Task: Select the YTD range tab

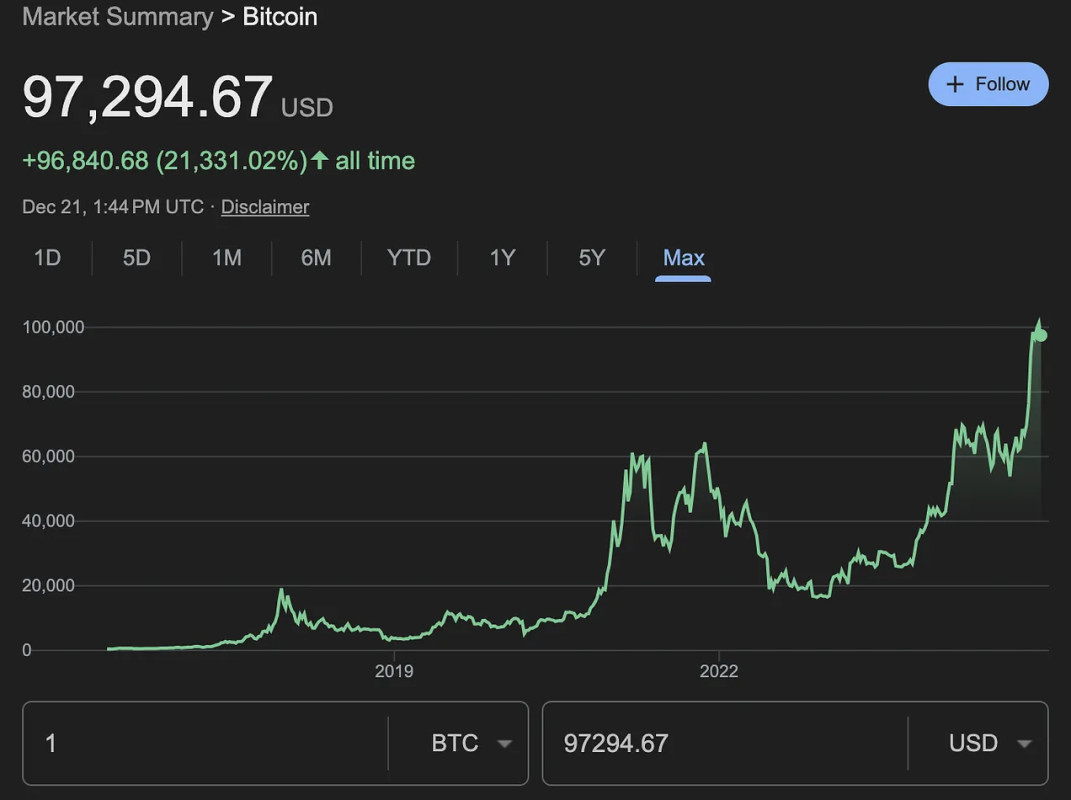Action: pos(409,258)
